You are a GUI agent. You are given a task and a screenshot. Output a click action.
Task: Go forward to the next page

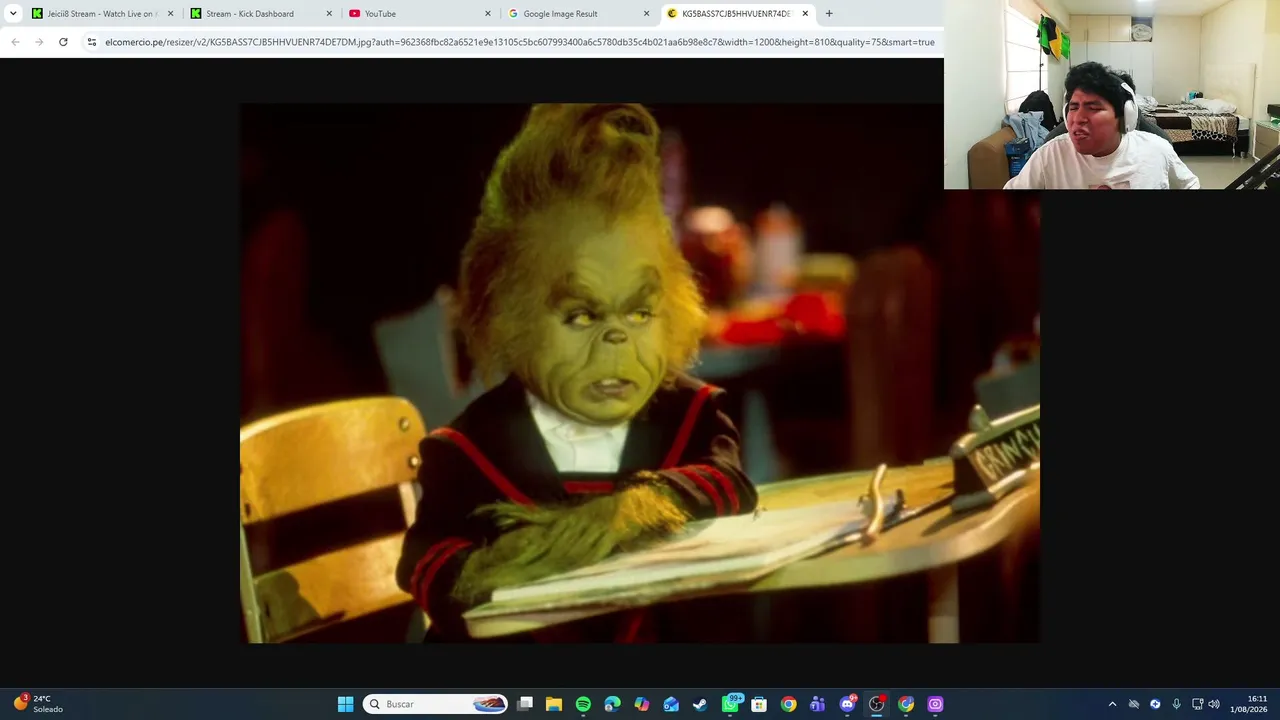click(39, 42)
